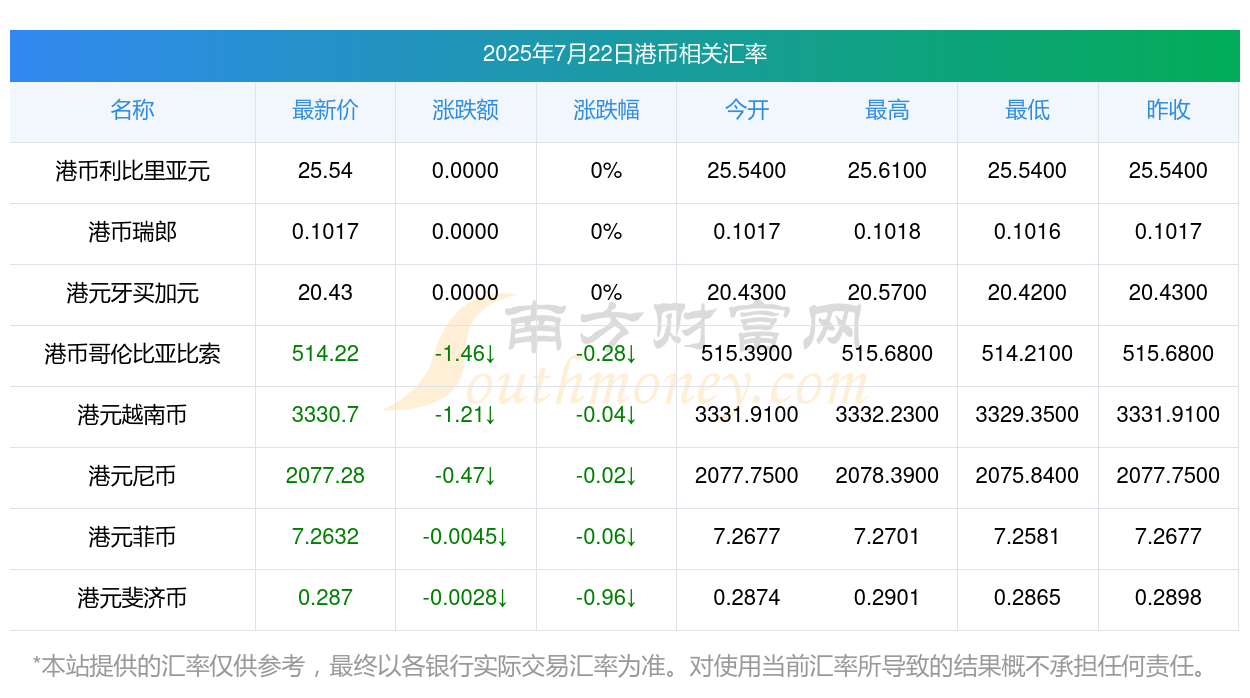Select the 港币利比里亚元 row name

click(132, 171)
